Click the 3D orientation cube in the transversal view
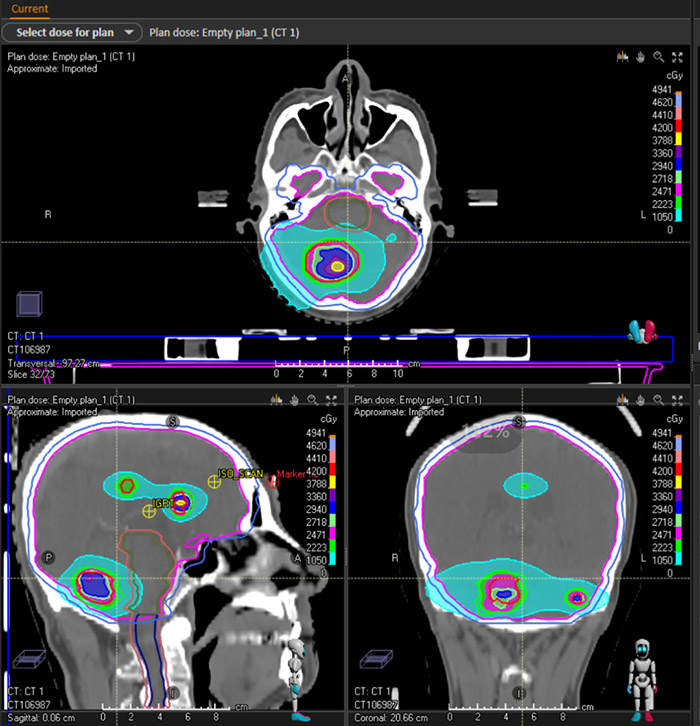Viewport: 700px width, 726px height. (27, 303)
